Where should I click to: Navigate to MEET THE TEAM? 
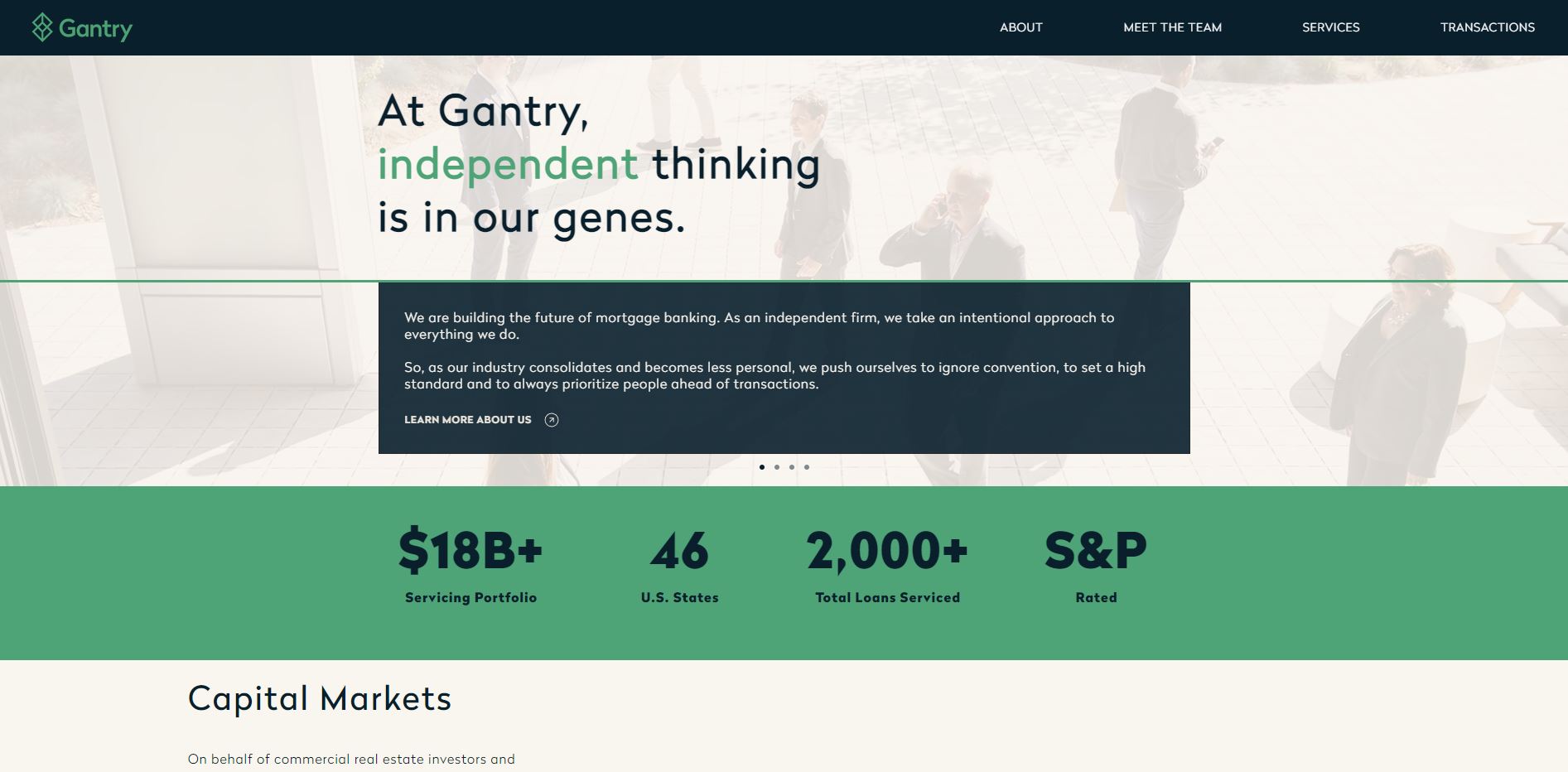coord(1172,27)
